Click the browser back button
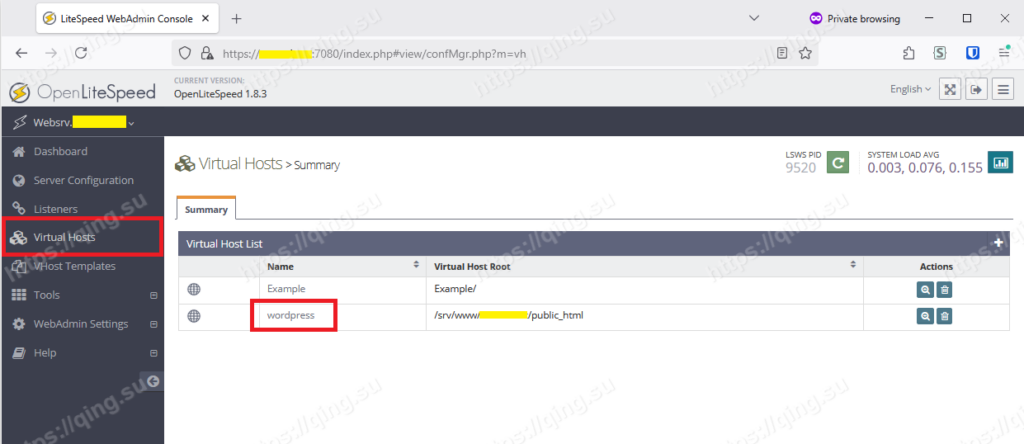Image resolution: width=1024 pixels, height=444 pixels. pyautogui.click(x=22, y=54)
